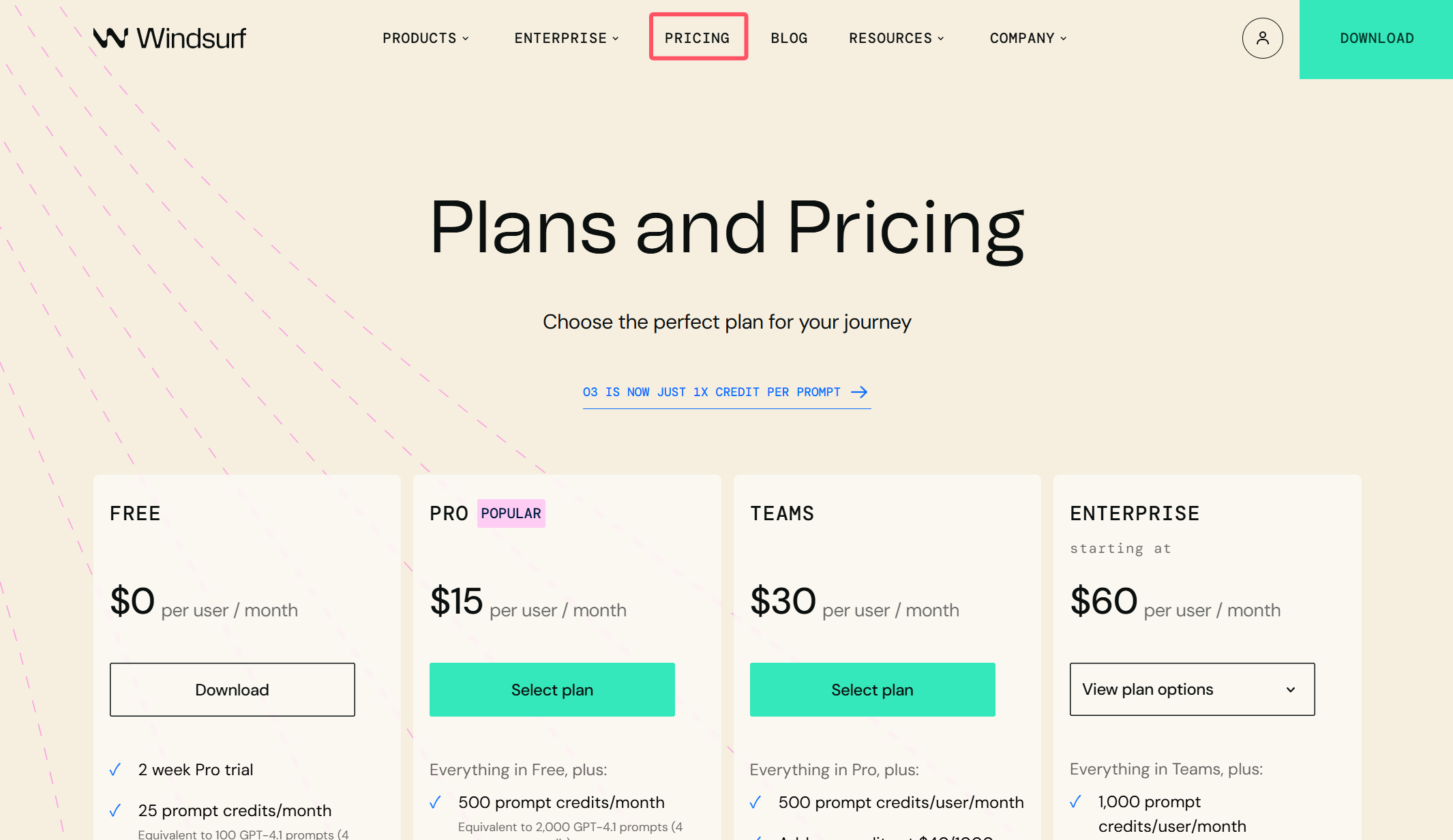Open the Blog nav item
Viewport: 1453px width, 840px height.
point(789,38)
